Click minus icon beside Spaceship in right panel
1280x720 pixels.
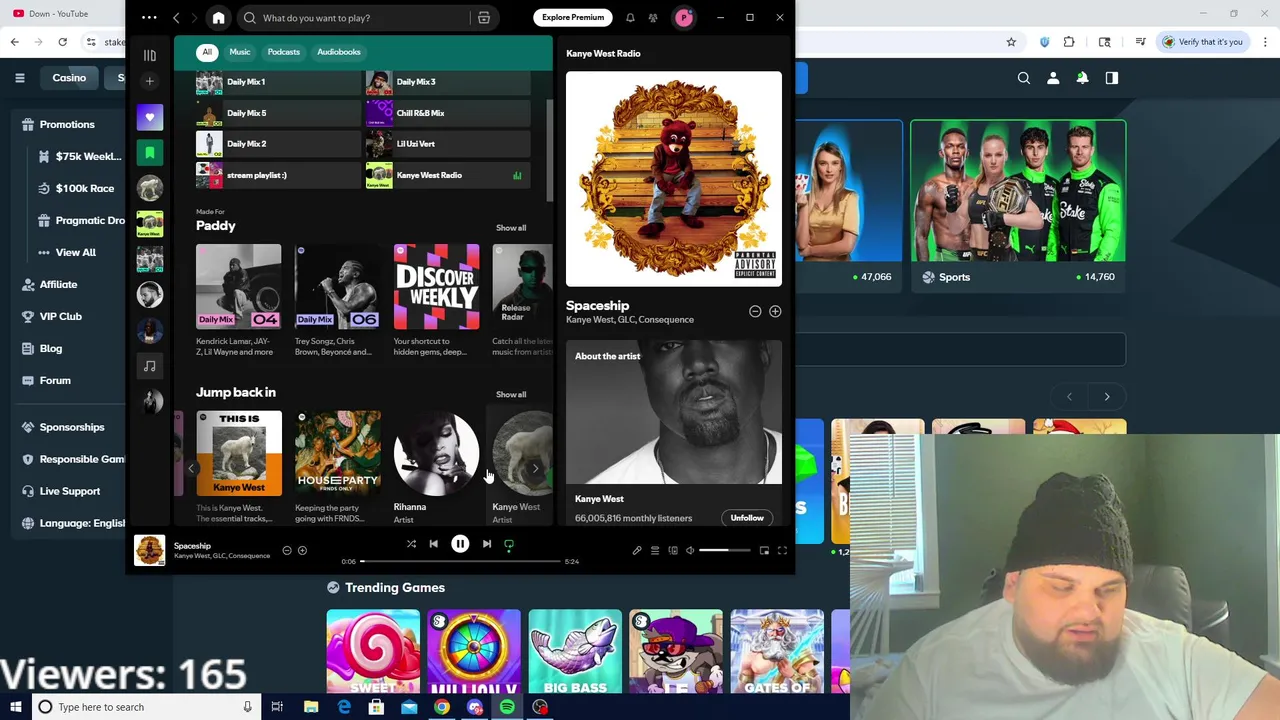coord(755,311)
